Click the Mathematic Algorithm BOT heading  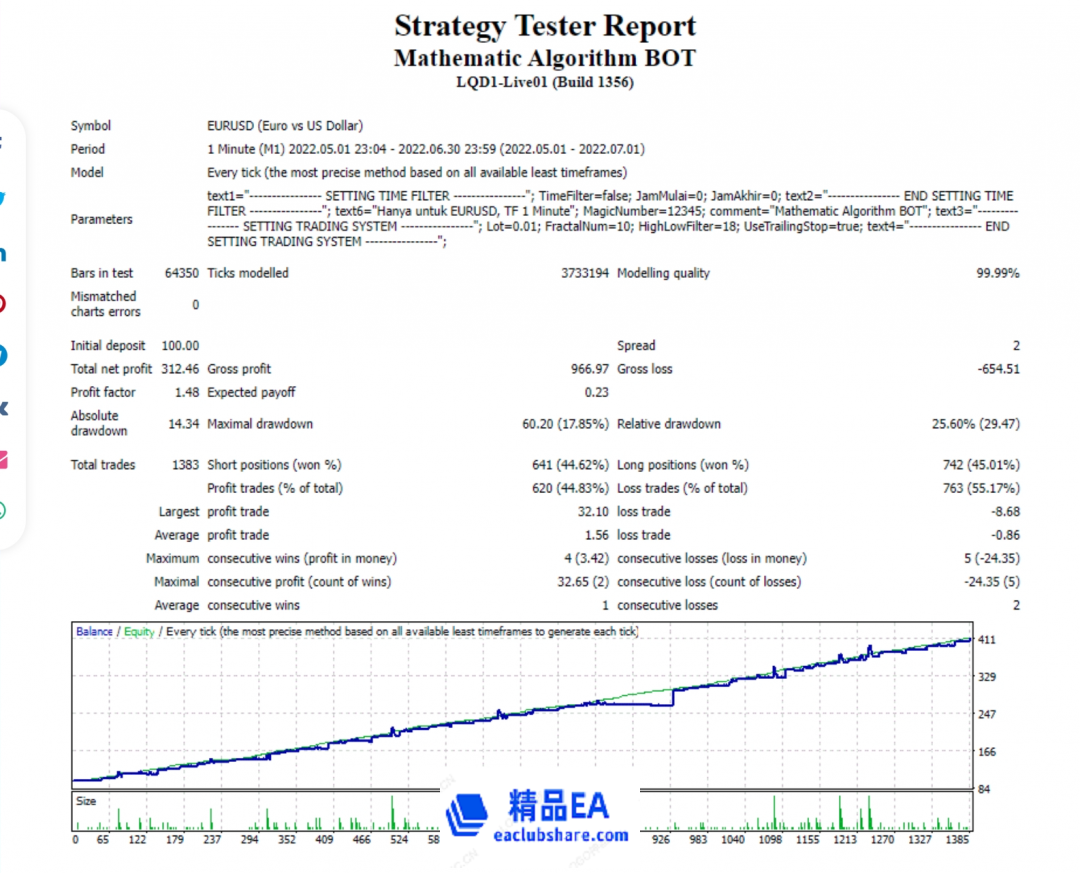(x=544, y=58)
